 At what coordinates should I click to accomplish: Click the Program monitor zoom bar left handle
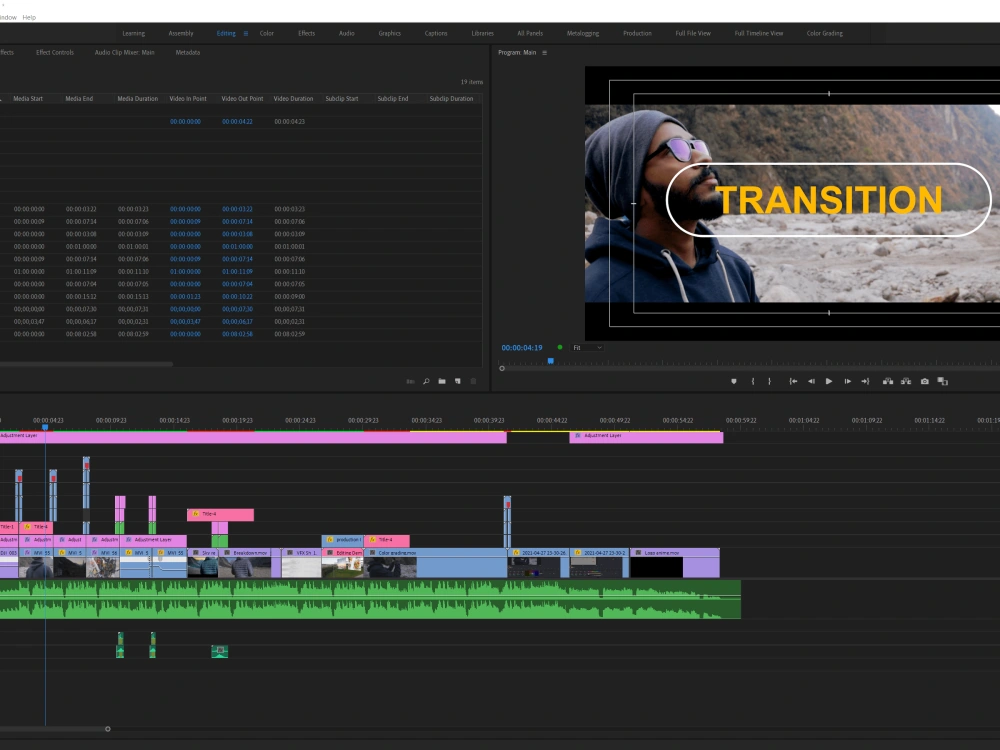pyautogui.click(x=502, y=369)
